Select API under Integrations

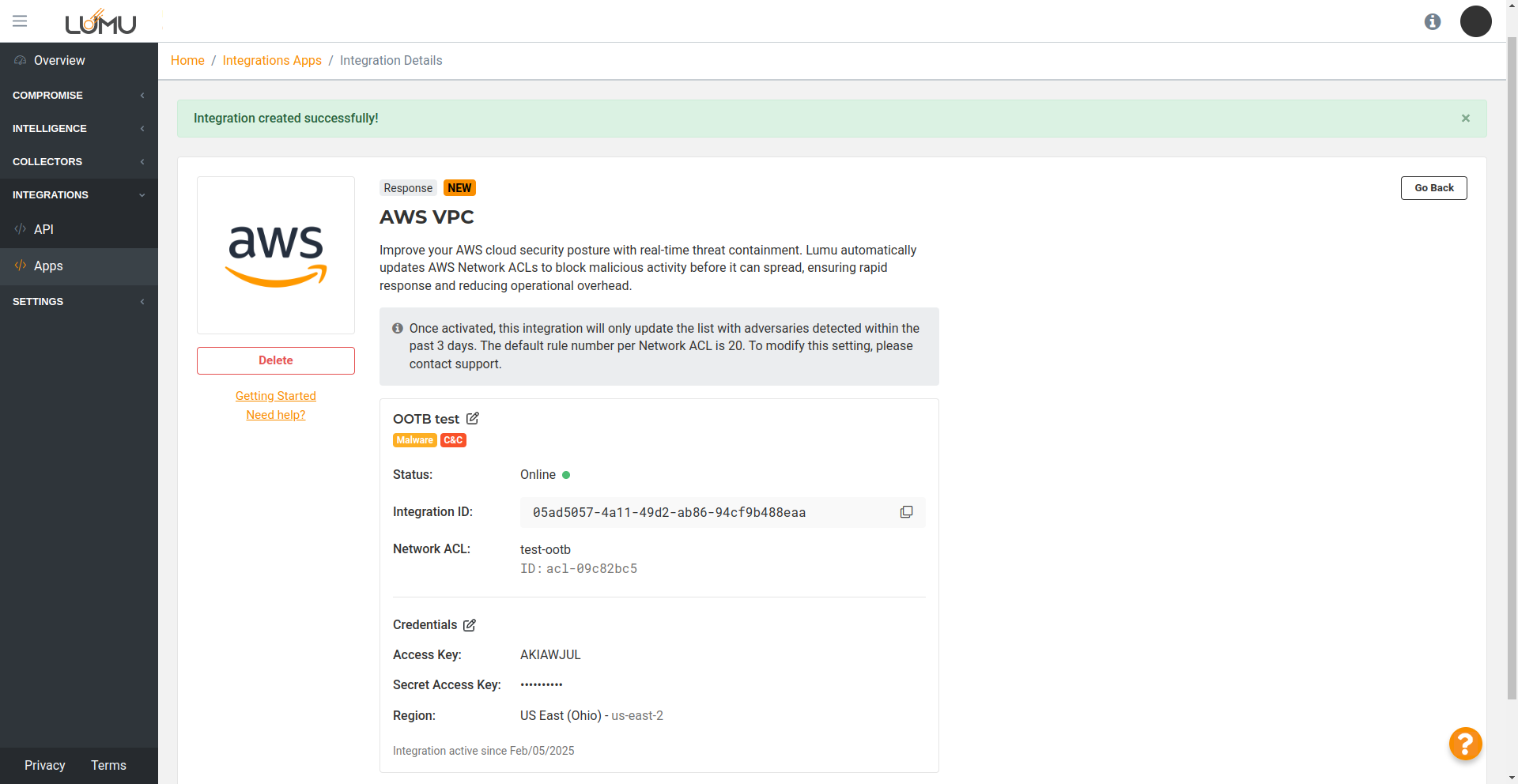pyautogui.click(x=43, y=230)
